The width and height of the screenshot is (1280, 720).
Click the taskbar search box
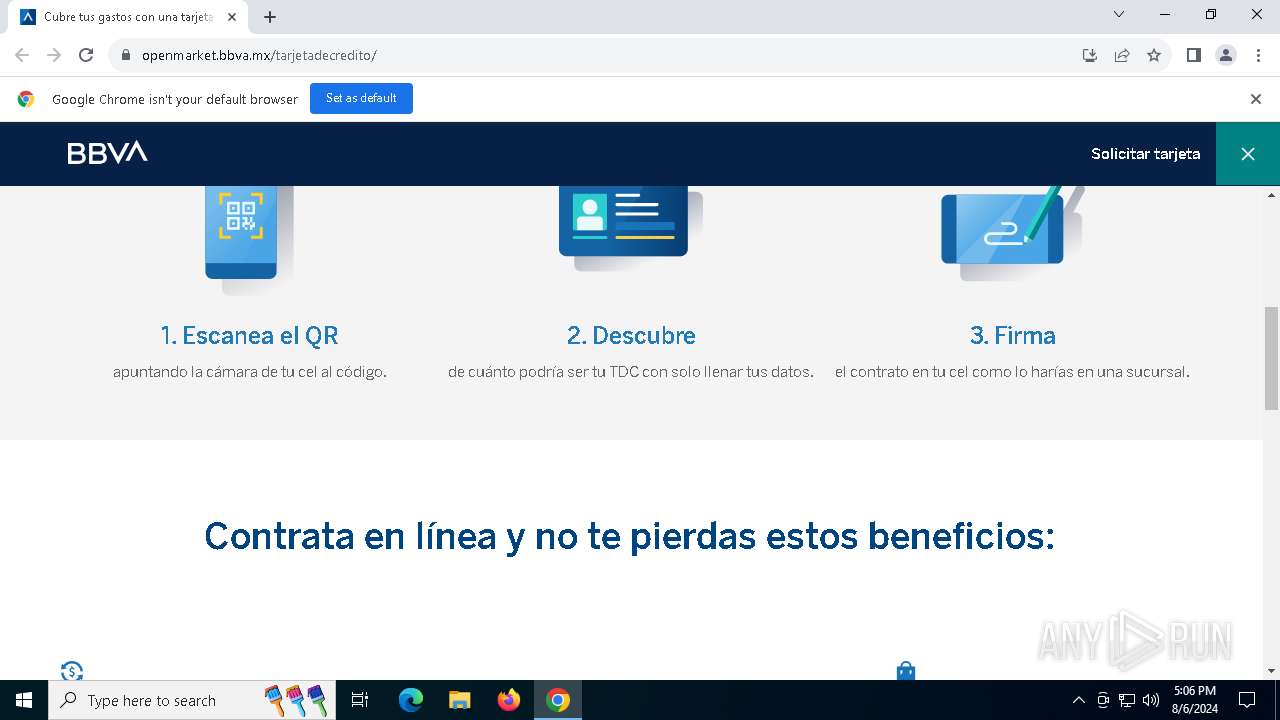click(193, 700)
